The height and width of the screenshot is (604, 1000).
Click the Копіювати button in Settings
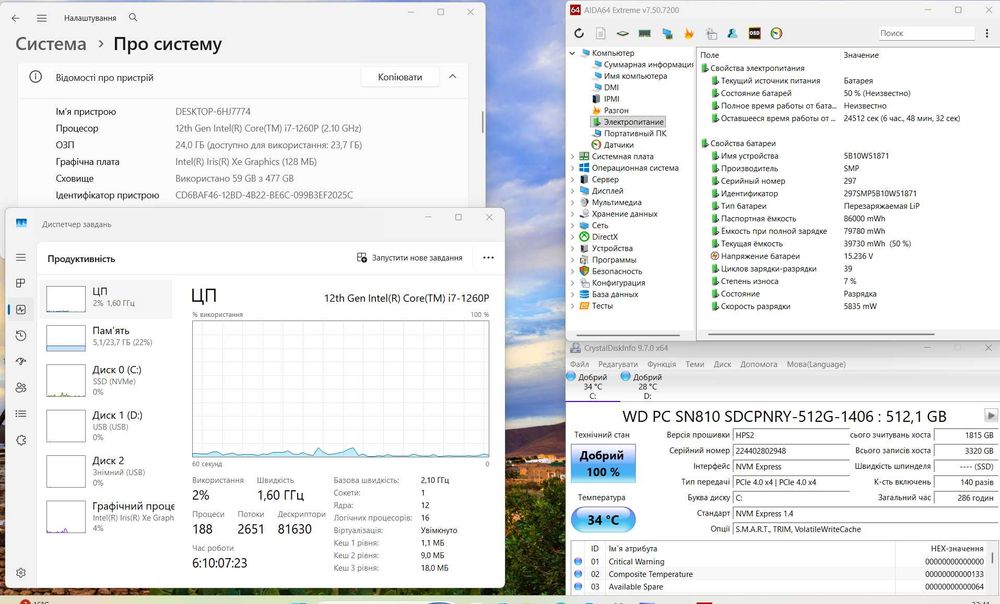click(400, 77)
